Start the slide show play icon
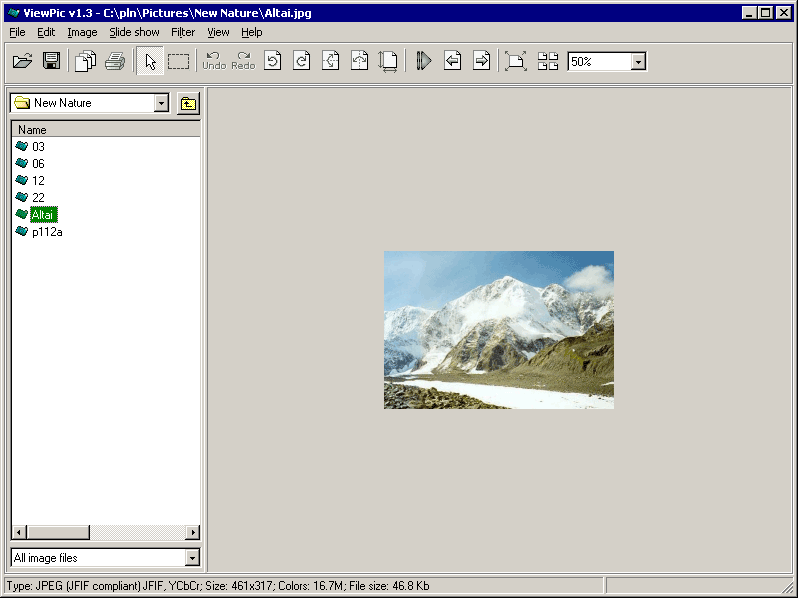 pos(423,61)
